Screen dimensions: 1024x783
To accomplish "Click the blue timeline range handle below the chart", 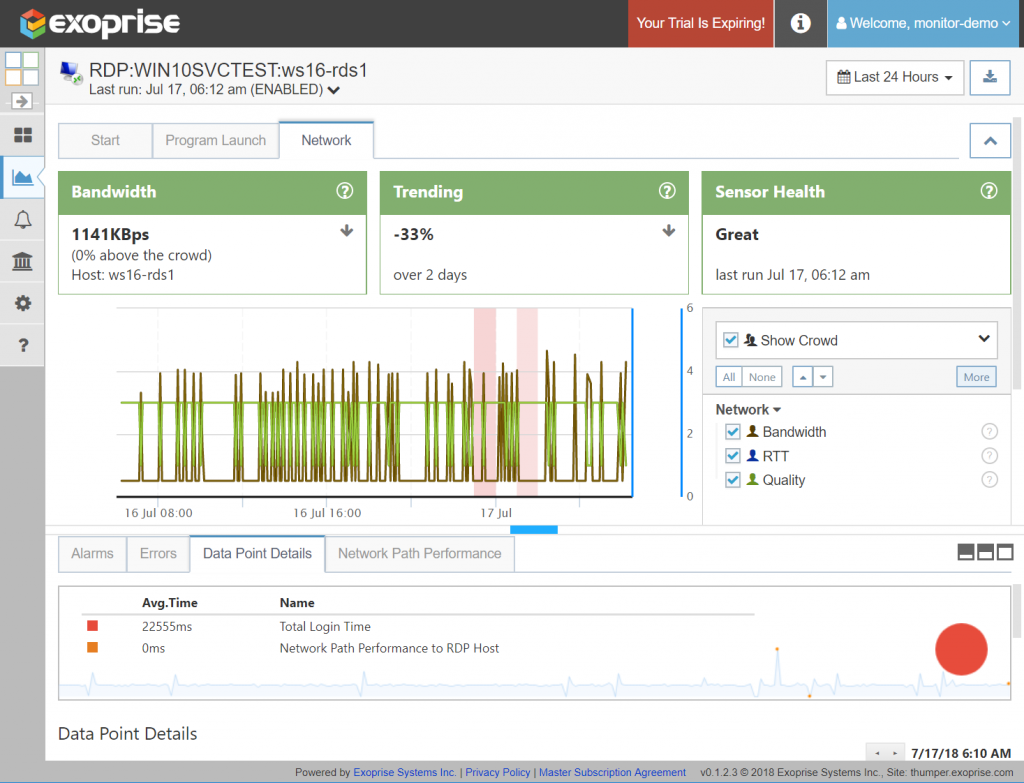I will (534, 530).
